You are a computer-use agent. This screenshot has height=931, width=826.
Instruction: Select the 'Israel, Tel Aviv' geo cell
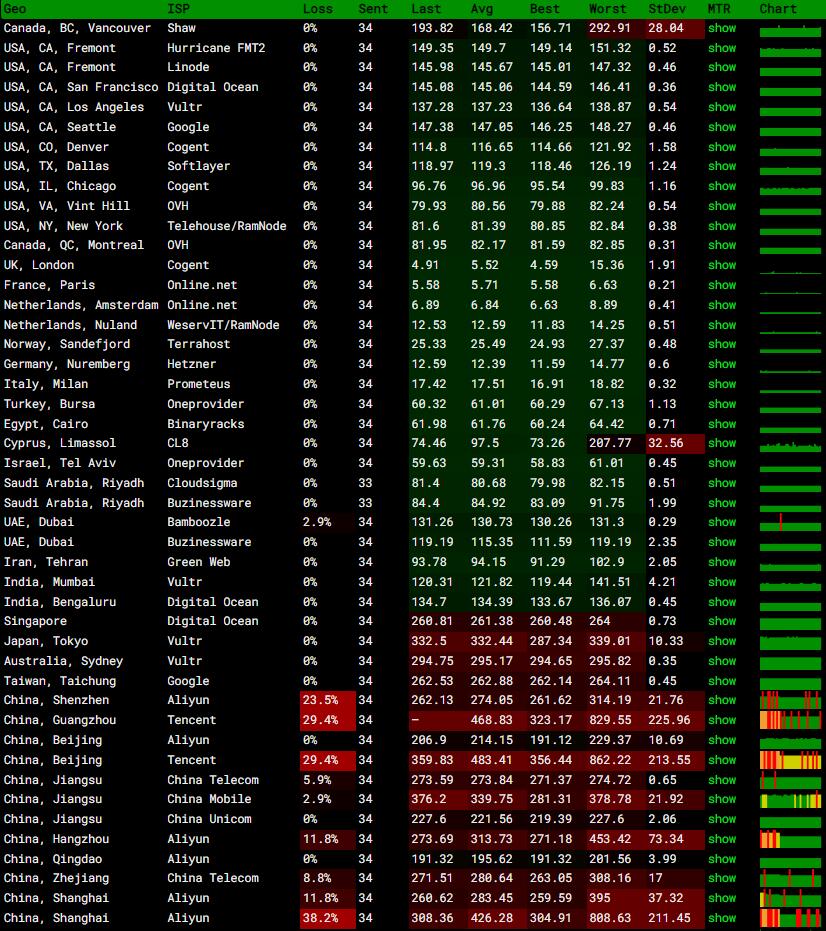pyautogui.click(x=60, y=463)
